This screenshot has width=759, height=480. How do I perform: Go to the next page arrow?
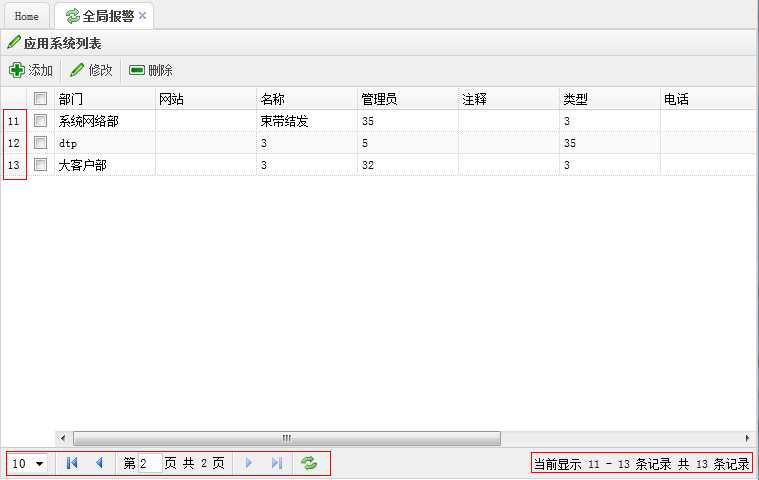click(249, 464)
